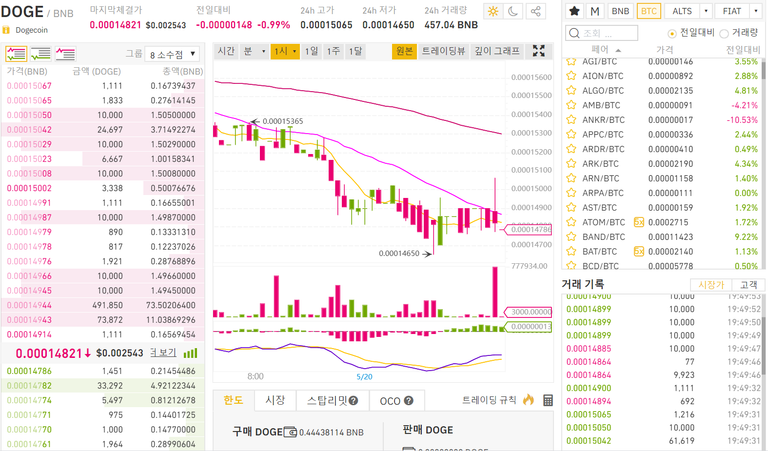Switch to dark theme moon icon
This screenshot has height=451, width=768.
513,11
